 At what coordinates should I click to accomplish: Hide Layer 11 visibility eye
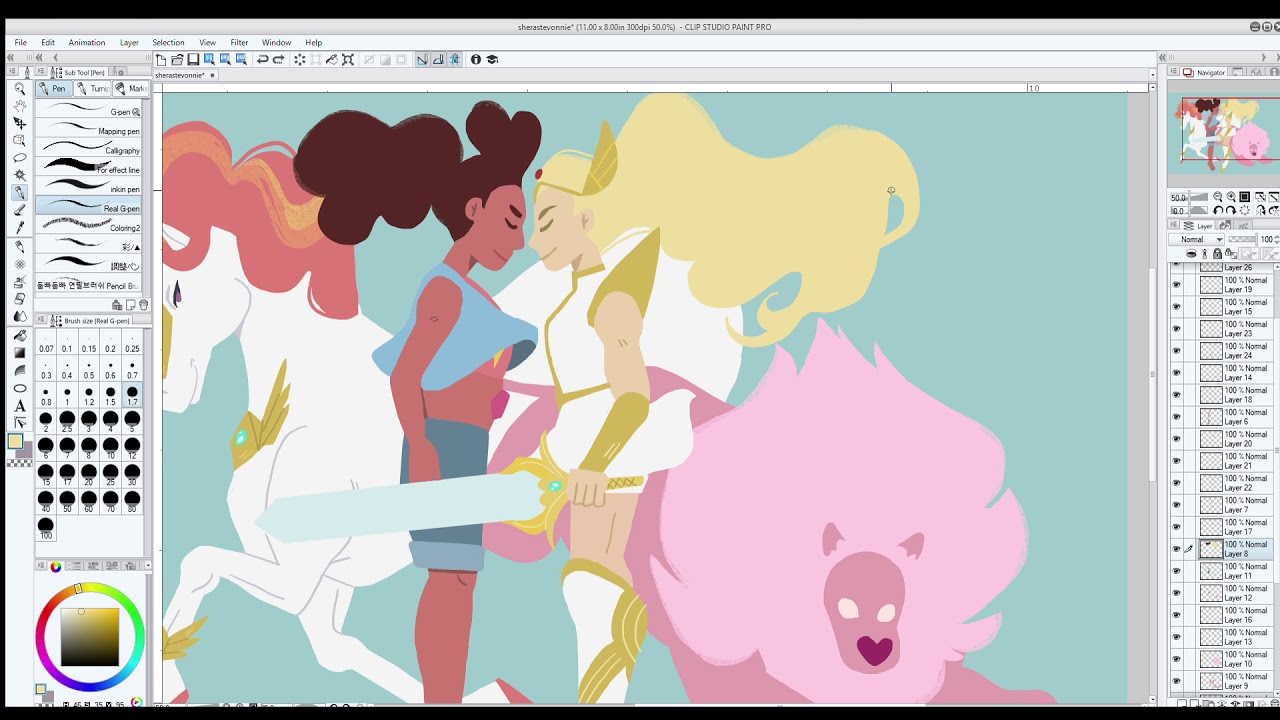pyautogui.click(x=1176, y=571)
